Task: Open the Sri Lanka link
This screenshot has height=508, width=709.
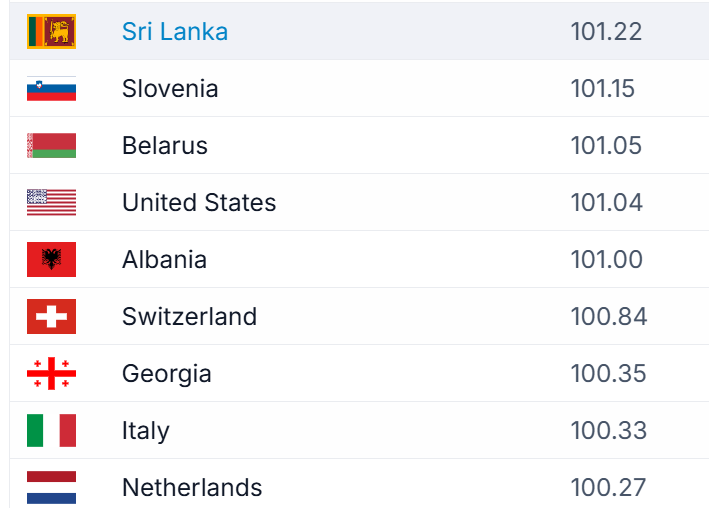Action: click(175, 31)
